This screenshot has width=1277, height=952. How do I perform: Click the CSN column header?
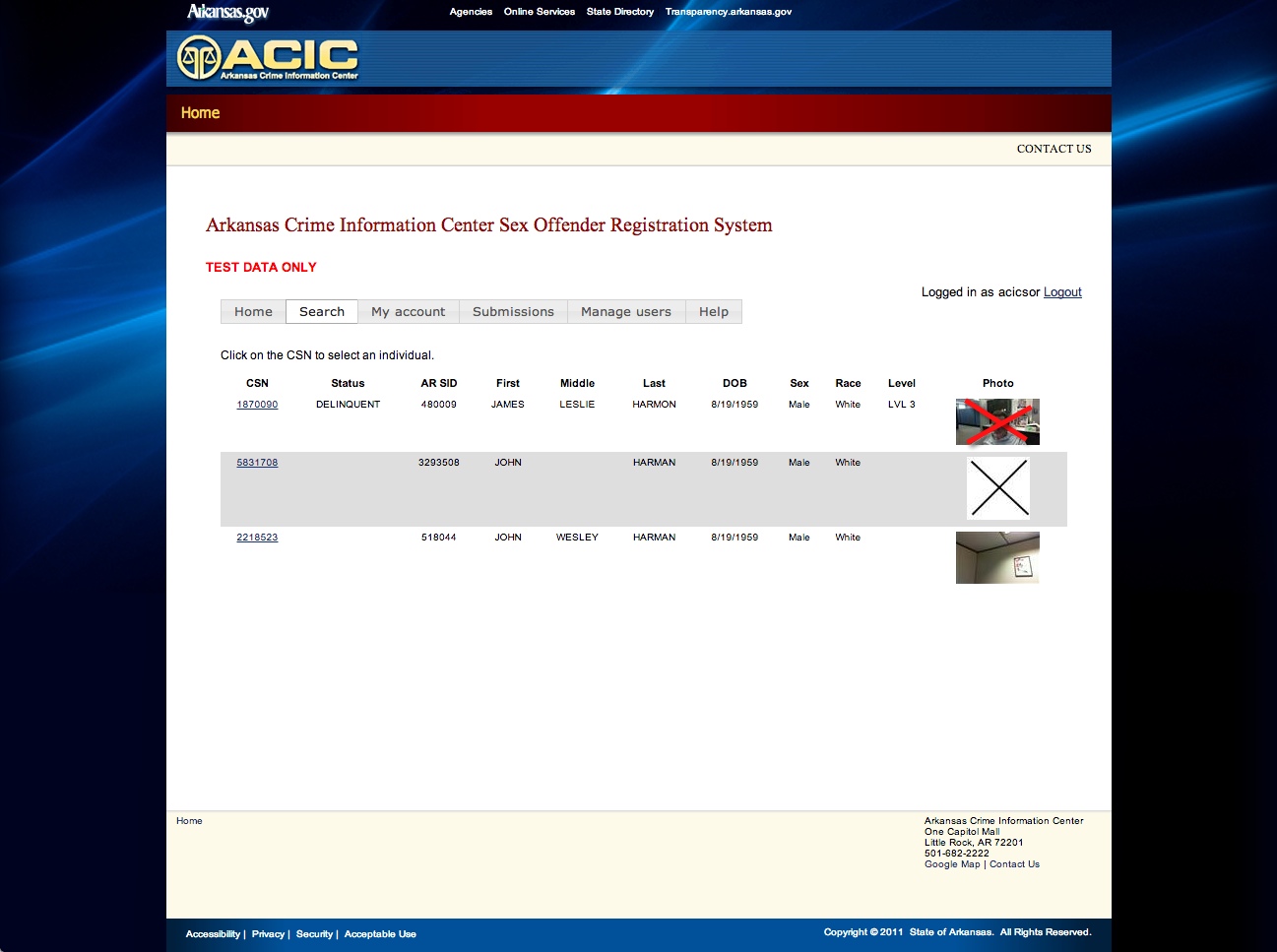[257, 383]
